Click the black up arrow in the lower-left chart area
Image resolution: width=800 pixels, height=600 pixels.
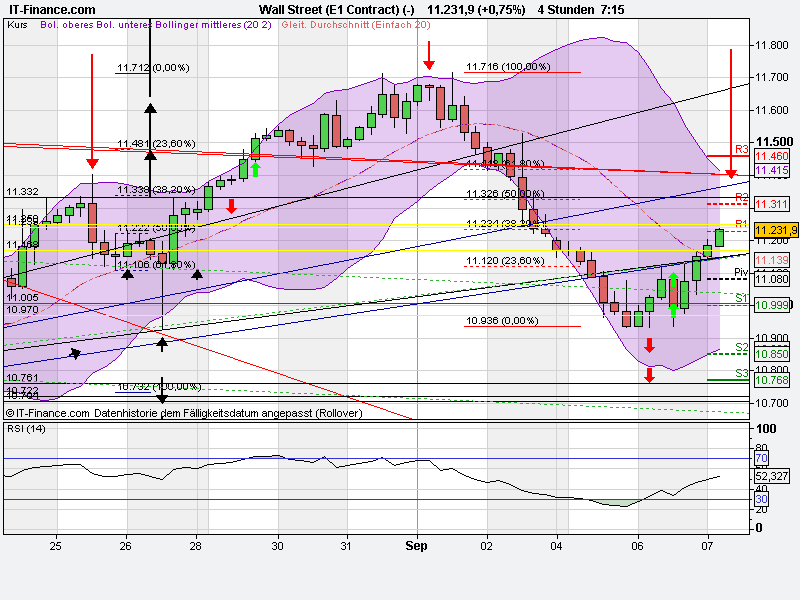[x=75, y=352]
